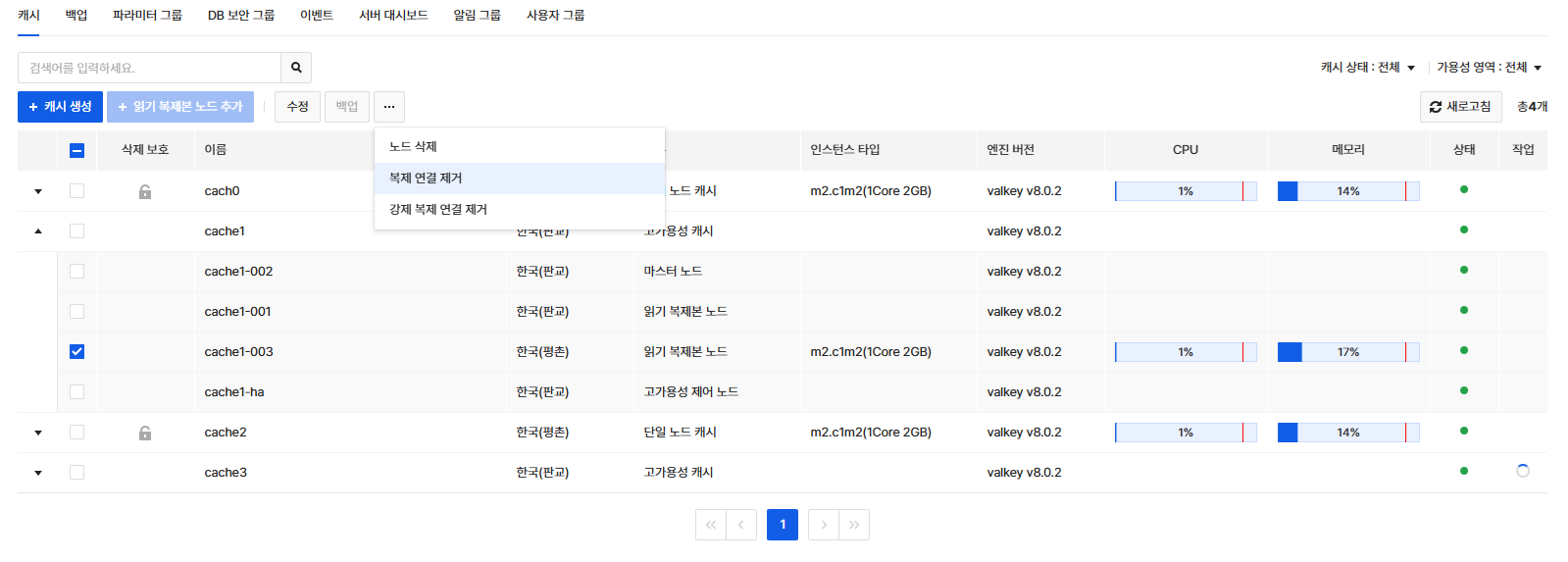The width and height of the screenshot is (1568, 562).
Task: Go to first page double arrow
Action: pyautogui.click(x=711, y=525)
